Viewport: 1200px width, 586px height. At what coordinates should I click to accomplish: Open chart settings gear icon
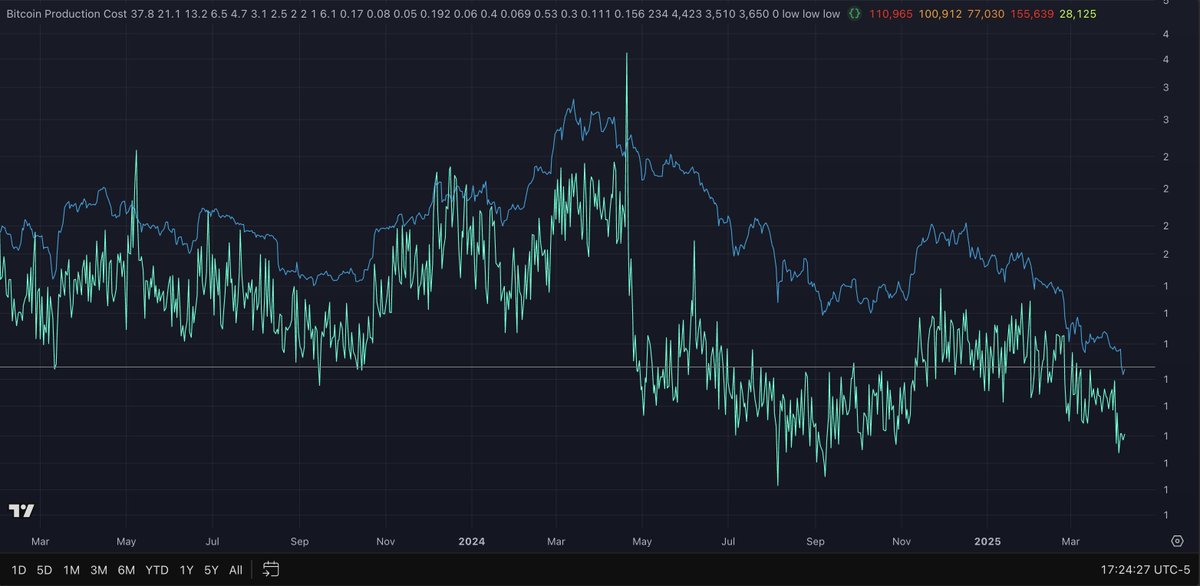click(1178, 542)
